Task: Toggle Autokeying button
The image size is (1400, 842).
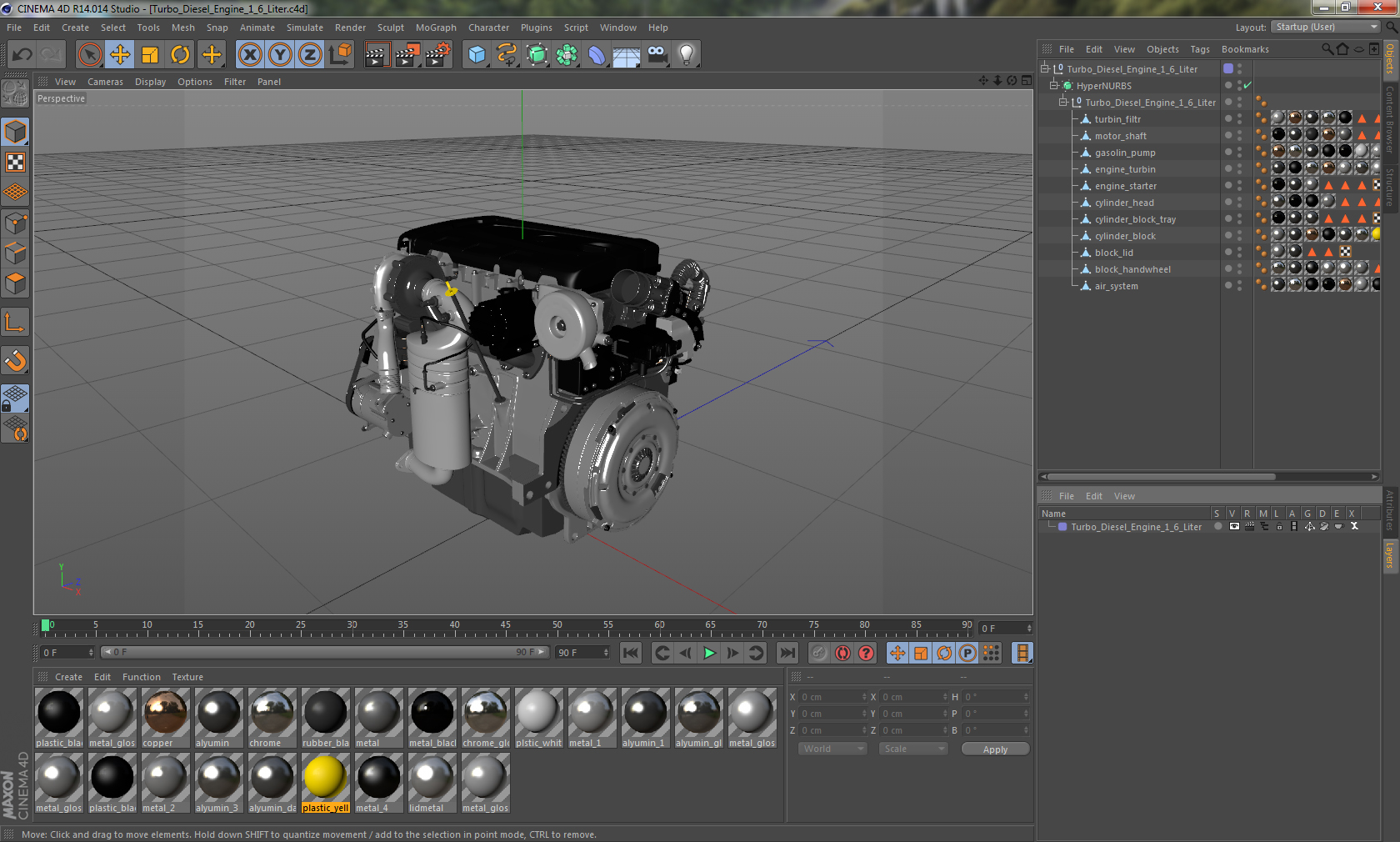Action: point(842,653)
